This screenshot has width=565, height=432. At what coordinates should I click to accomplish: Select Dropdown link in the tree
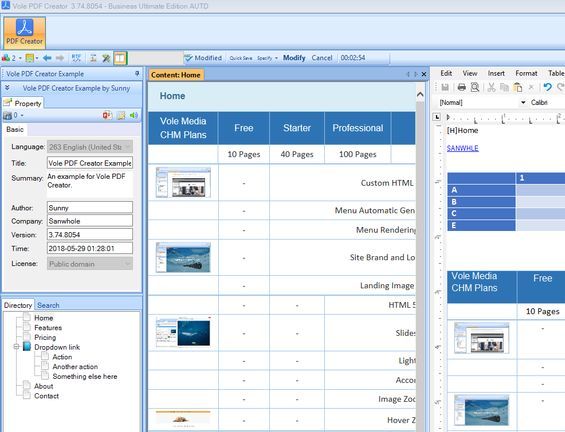click(57, 347)
